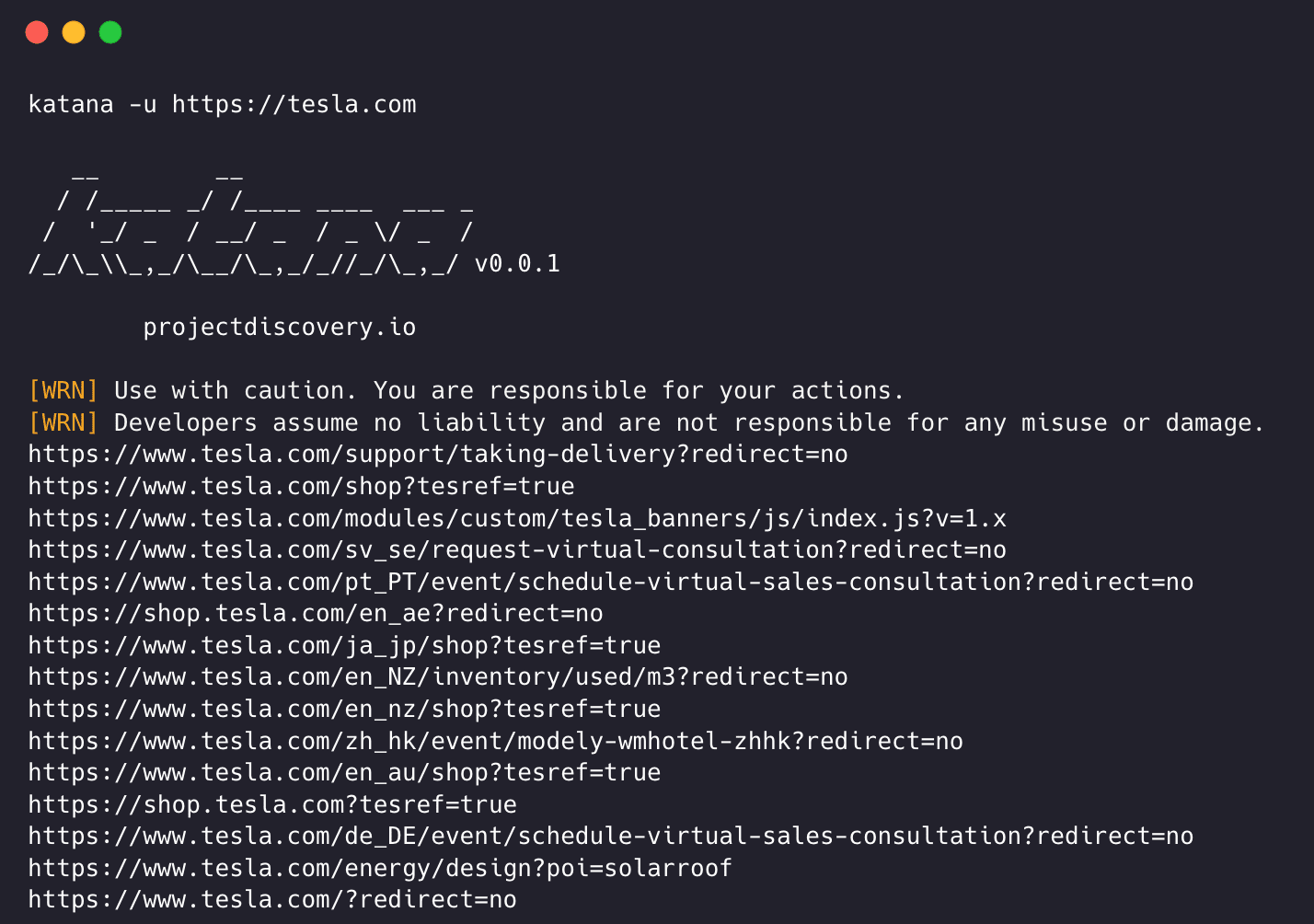Click the red close window button
This screenshot has width=1314, height=924.
tap(37, 33)
